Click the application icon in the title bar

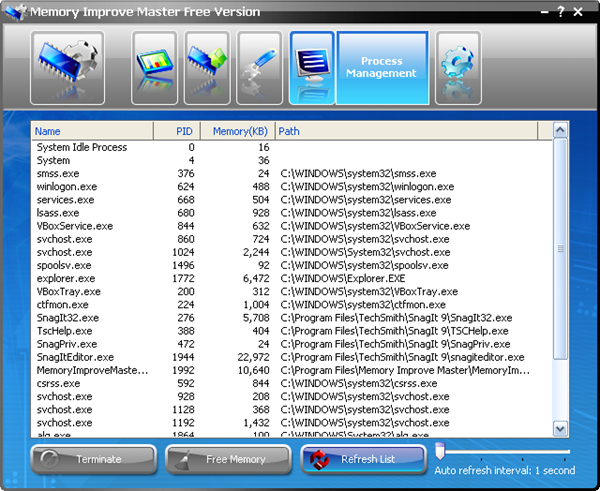point(16,12)
